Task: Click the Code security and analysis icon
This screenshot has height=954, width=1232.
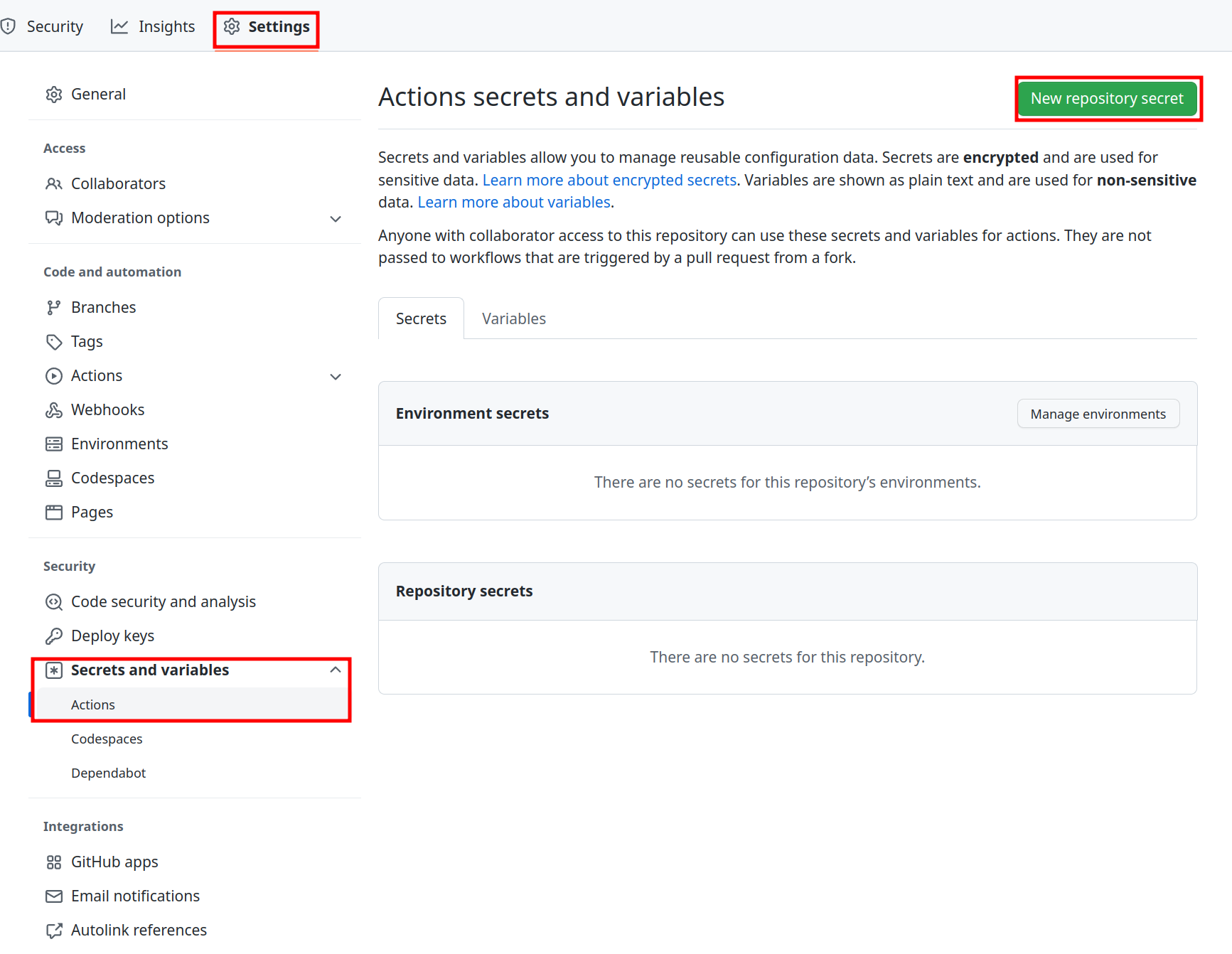Action: tap(54, 602)
